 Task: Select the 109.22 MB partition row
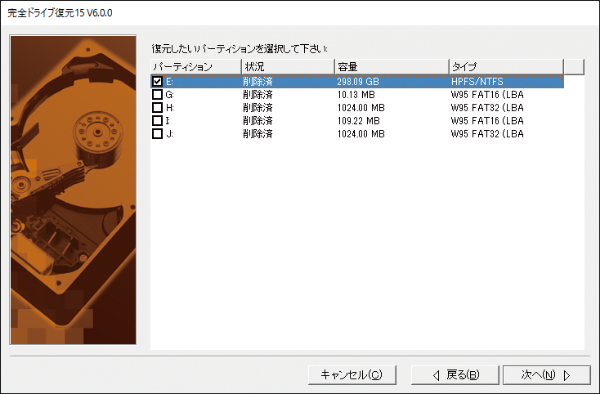357,120
